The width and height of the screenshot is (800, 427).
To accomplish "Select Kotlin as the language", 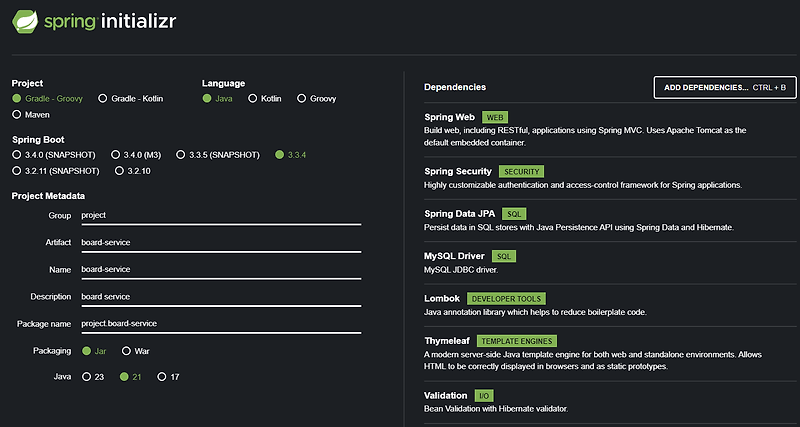I will pyautogui.click(x=253, y=99).
